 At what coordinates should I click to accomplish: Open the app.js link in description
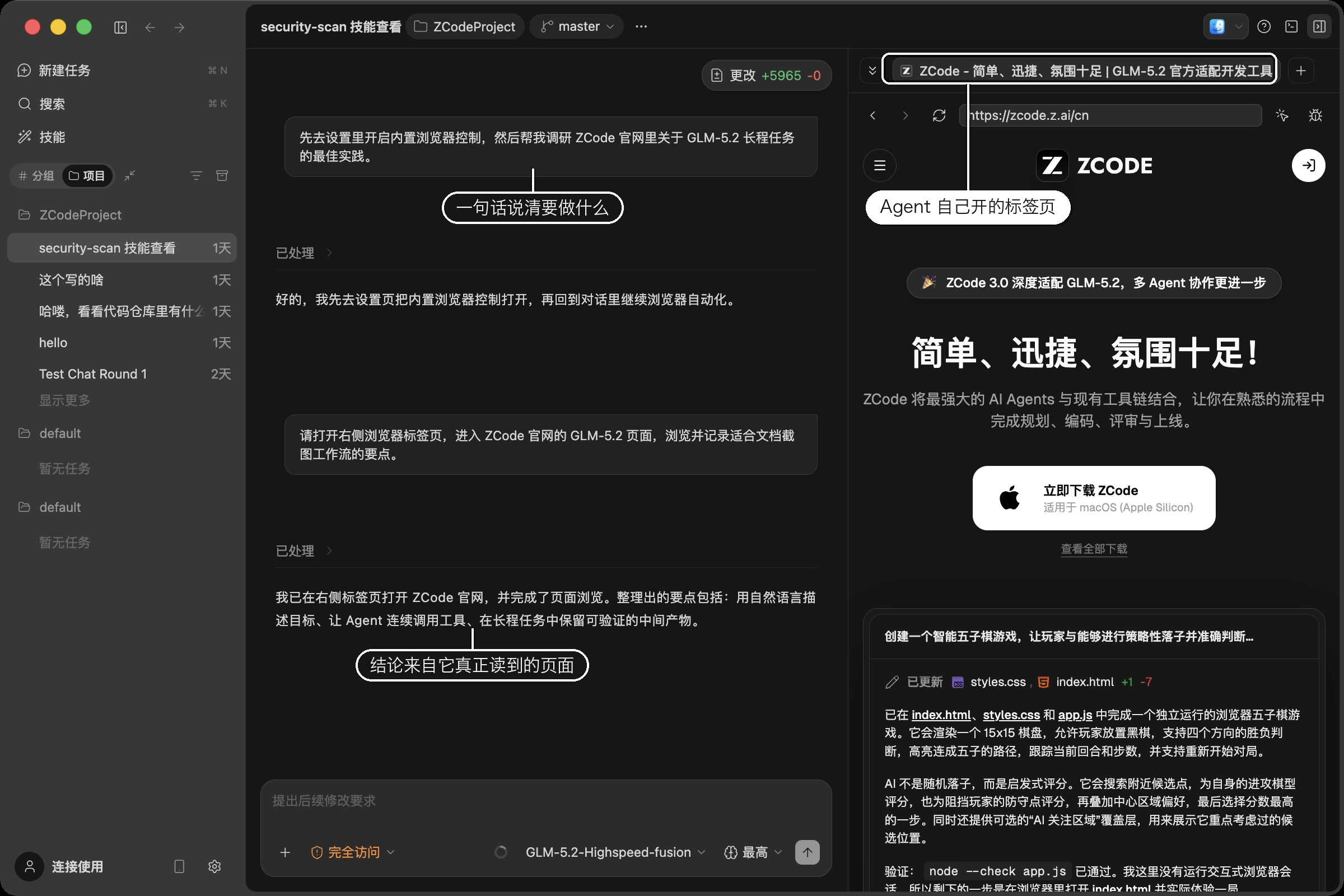point(1075,715)
